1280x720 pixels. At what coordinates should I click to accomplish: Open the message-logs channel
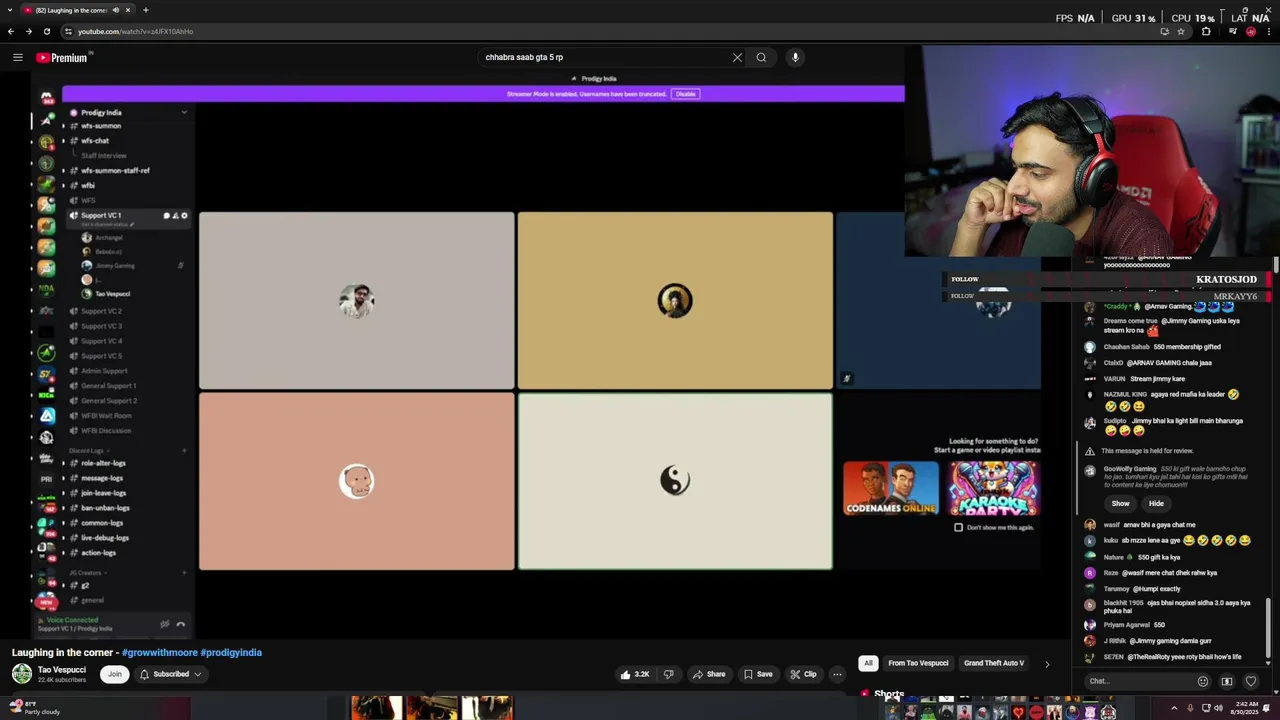101,478
